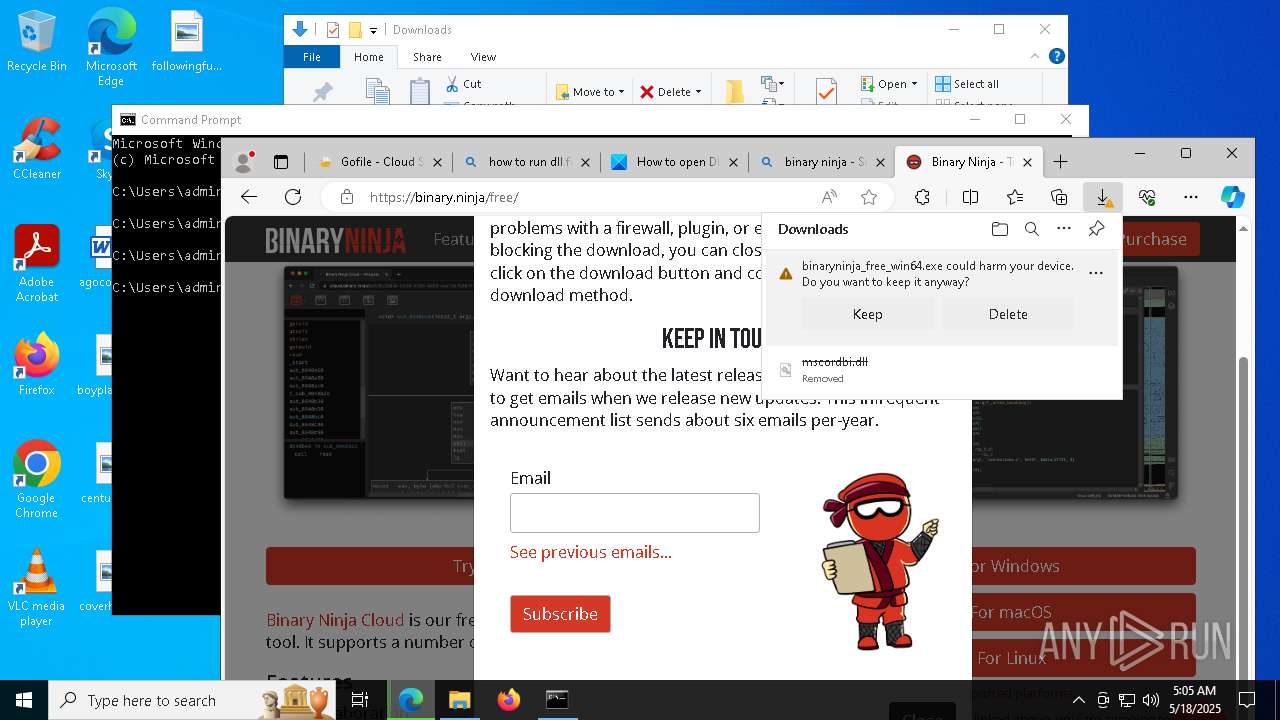Open Edge profile icon
Viewport: 1280px width, 720px height.
click(x=243, y=162)
